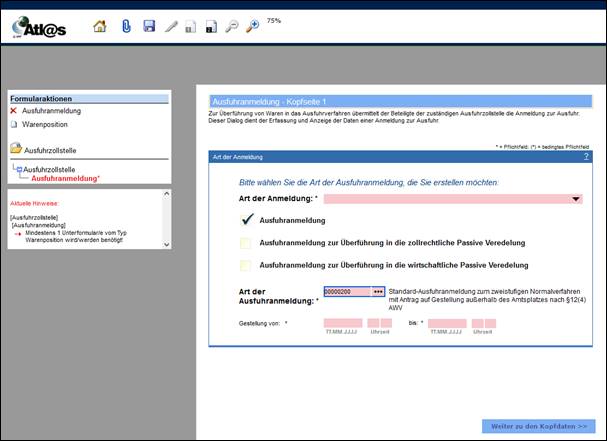
Task: Select red Ausfuhranmeldung* tree node
Action: tap(65, 178)
